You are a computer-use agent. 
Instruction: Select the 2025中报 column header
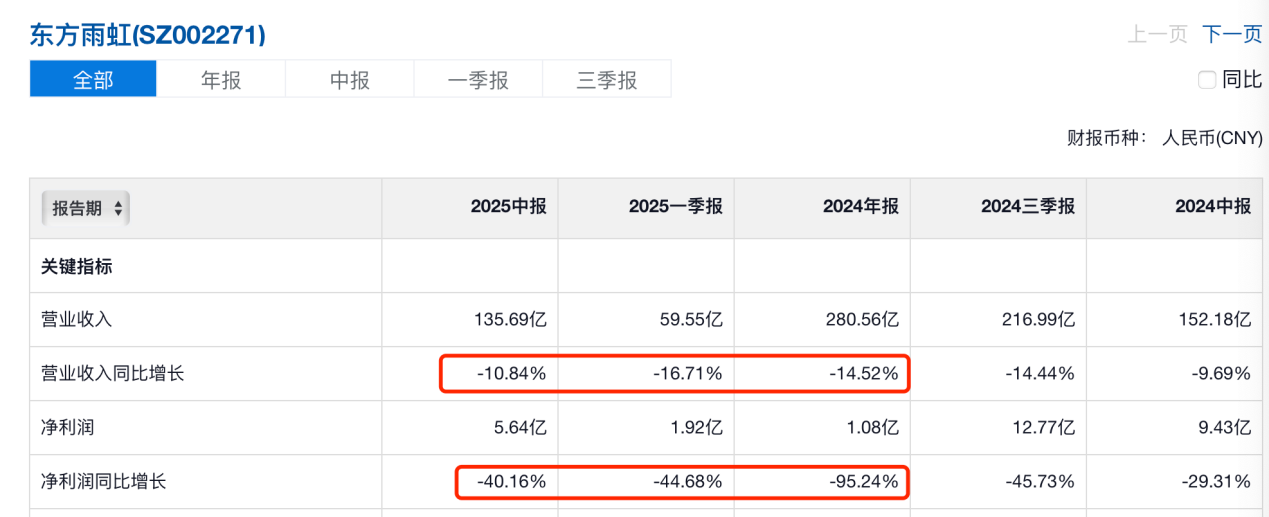[509, 207]
